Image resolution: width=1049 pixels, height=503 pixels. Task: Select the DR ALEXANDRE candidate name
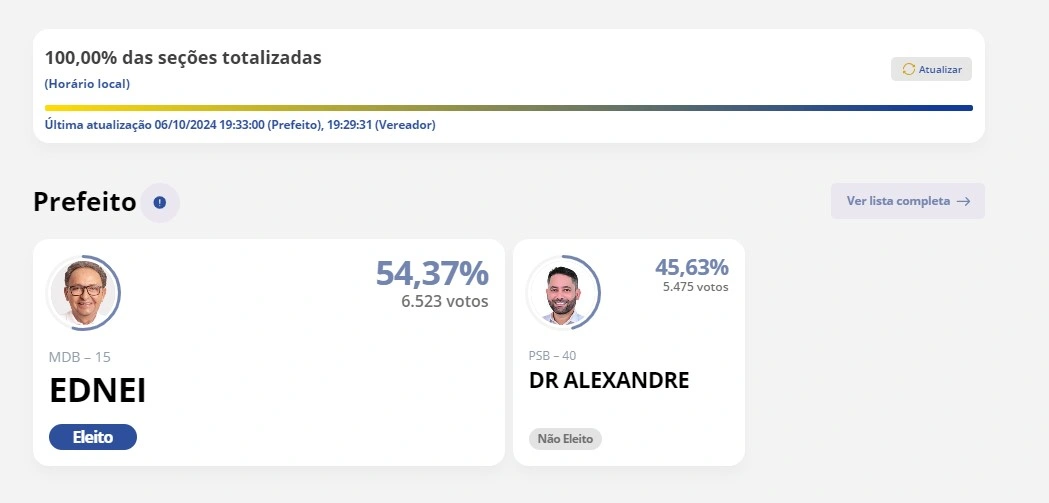(609, 381)
